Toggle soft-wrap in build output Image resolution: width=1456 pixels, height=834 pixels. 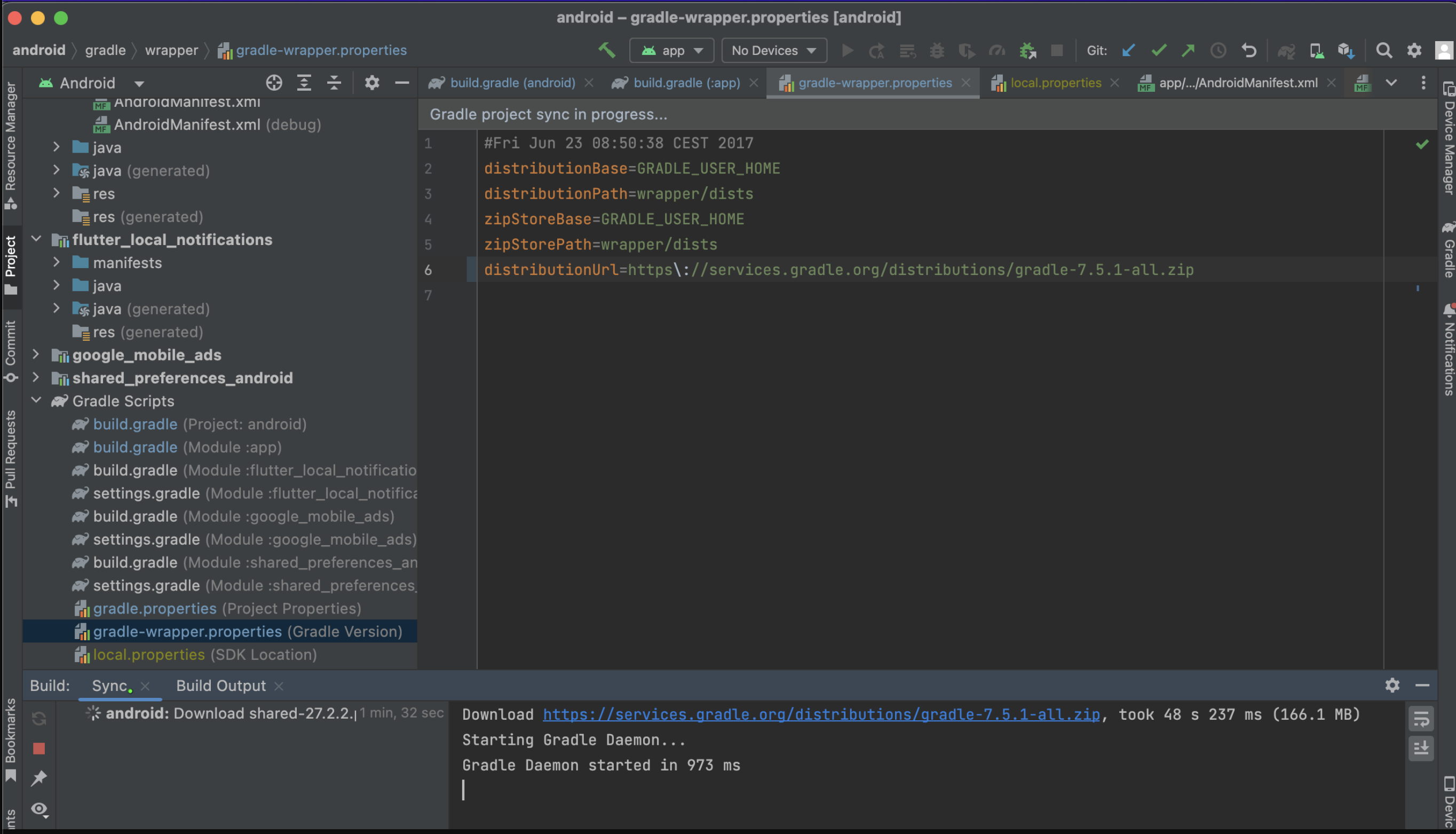[1421, 719]
